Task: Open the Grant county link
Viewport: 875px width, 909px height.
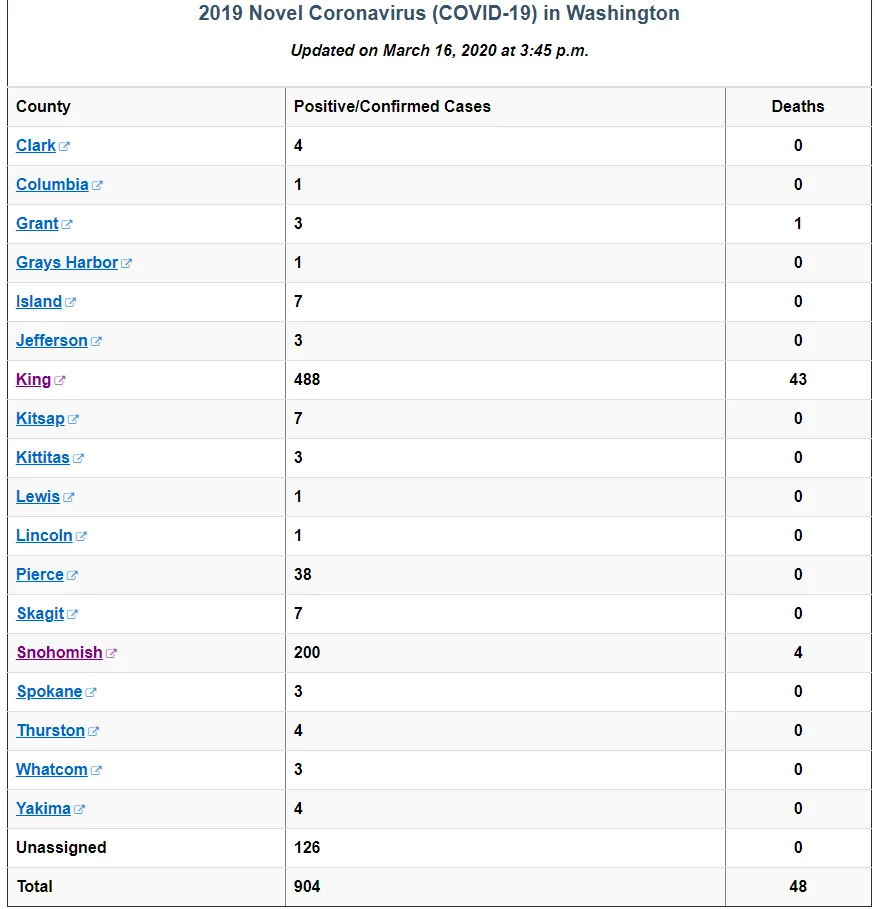Action: 37,223
